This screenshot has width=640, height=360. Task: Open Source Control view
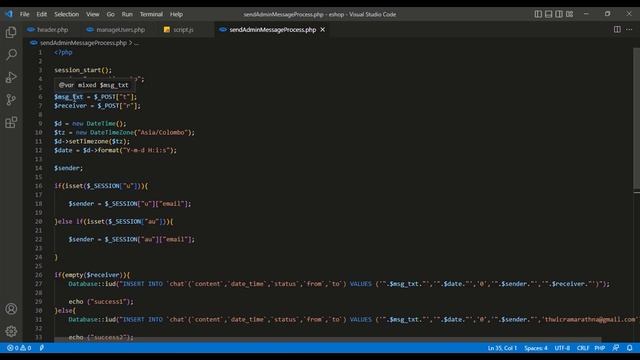click(x=11, y=100)
